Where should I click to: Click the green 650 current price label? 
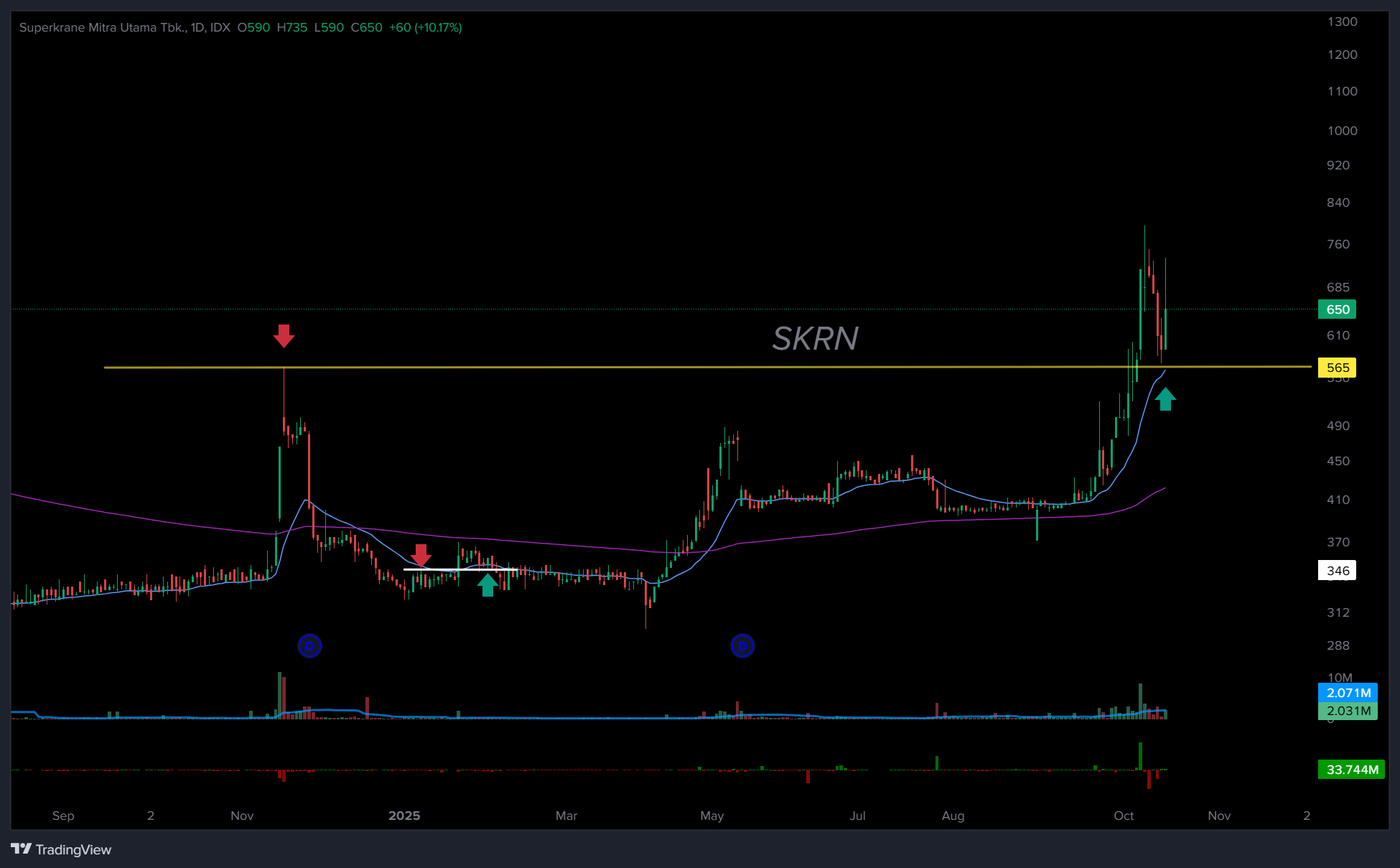[1337, 309]
